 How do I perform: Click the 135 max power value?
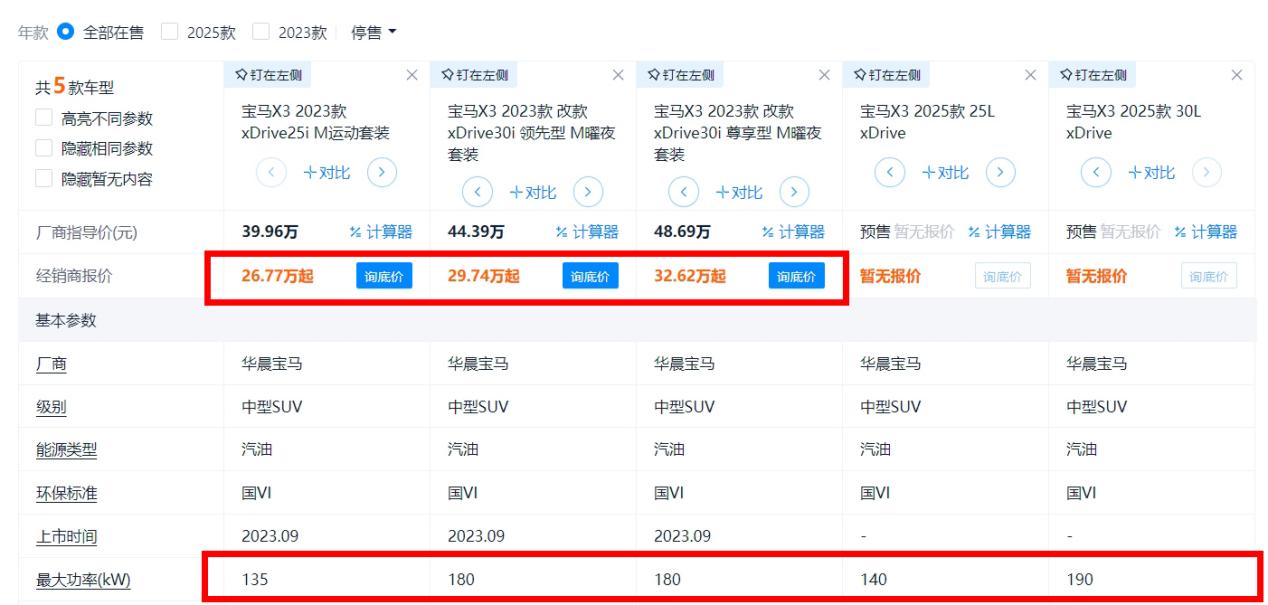255,579
